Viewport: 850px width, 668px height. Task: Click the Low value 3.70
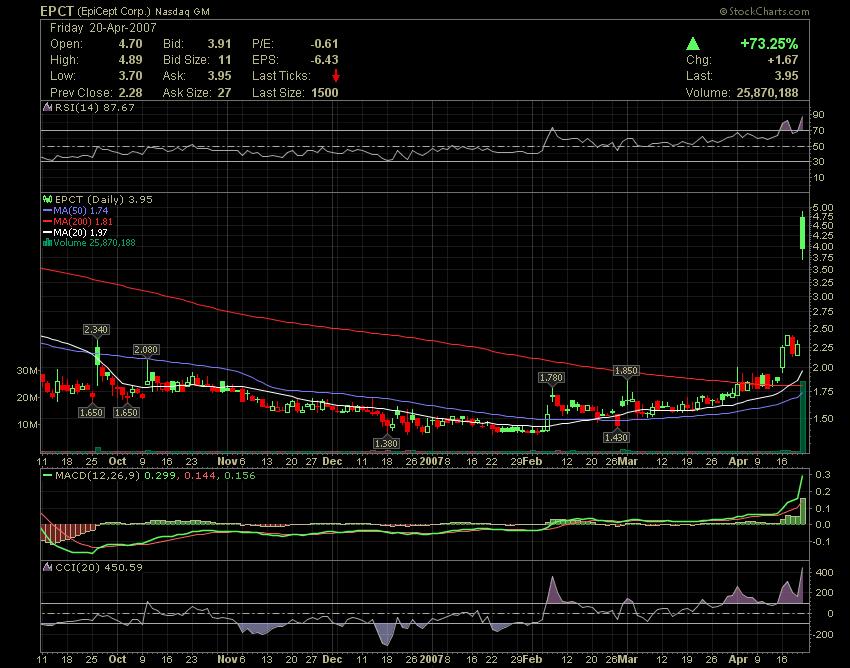point(131,75)
